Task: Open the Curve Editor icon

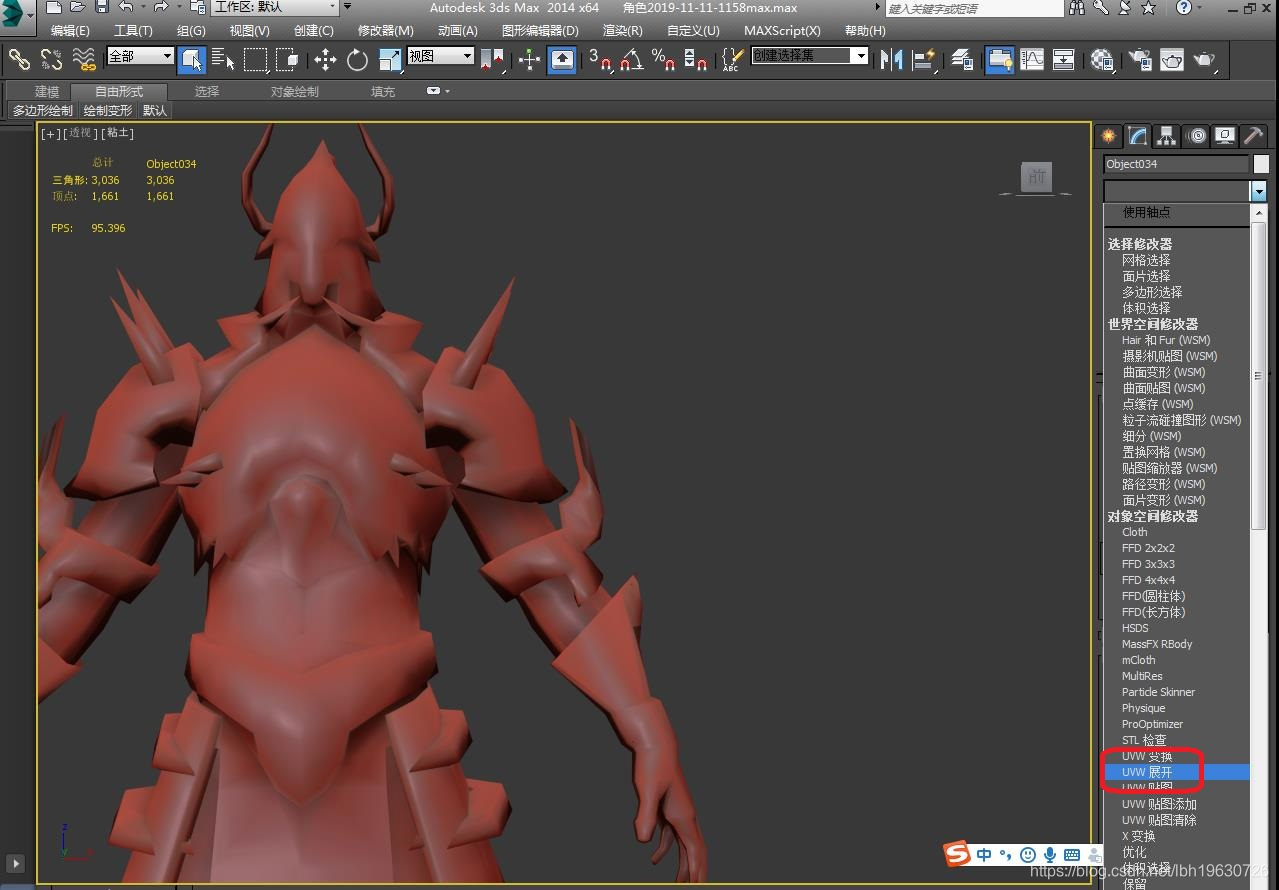Action: pyautogui.click(x=1031, y=60)
